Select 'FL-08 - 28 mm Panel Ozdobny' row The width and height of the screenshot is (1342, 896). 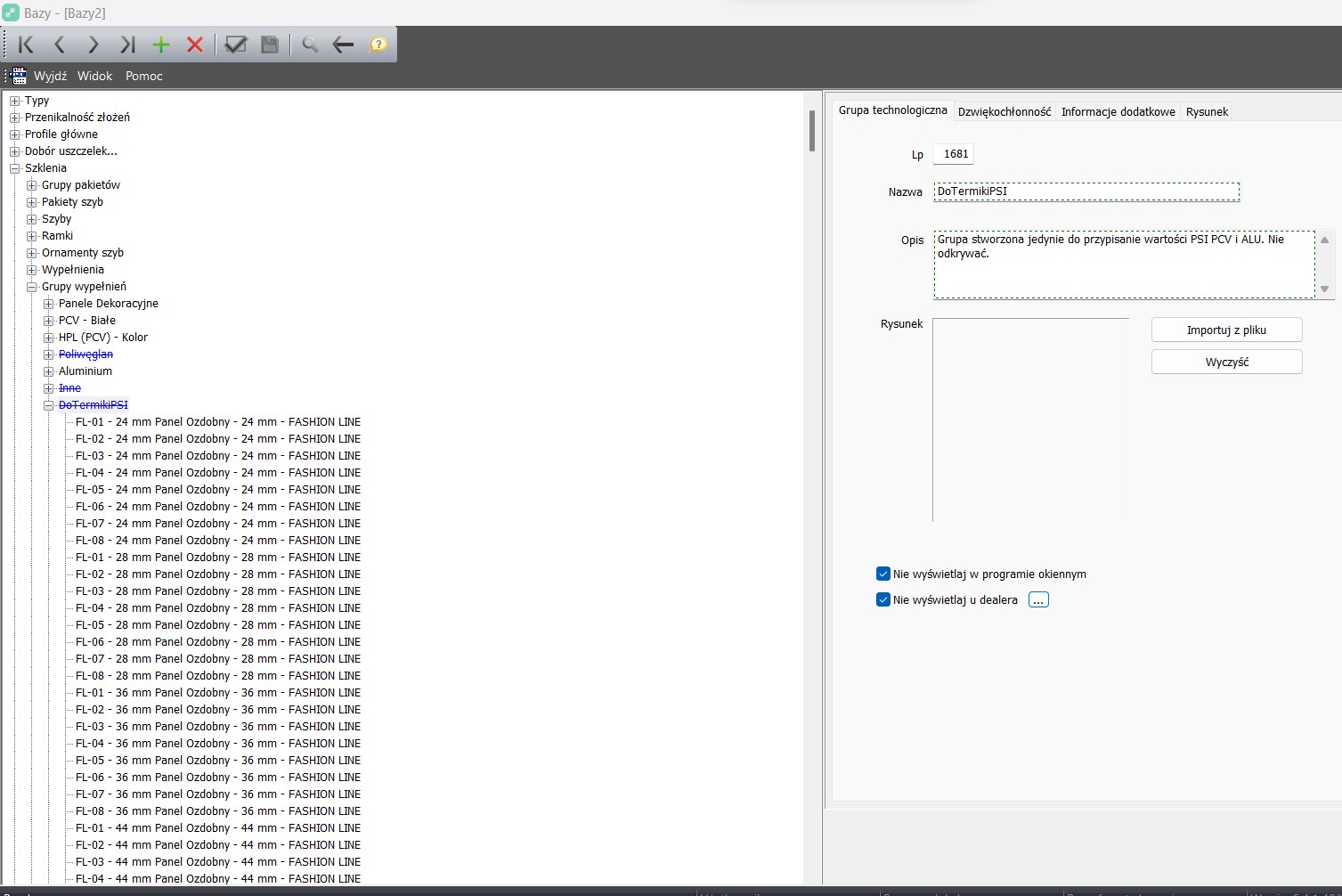coord(218,676)
